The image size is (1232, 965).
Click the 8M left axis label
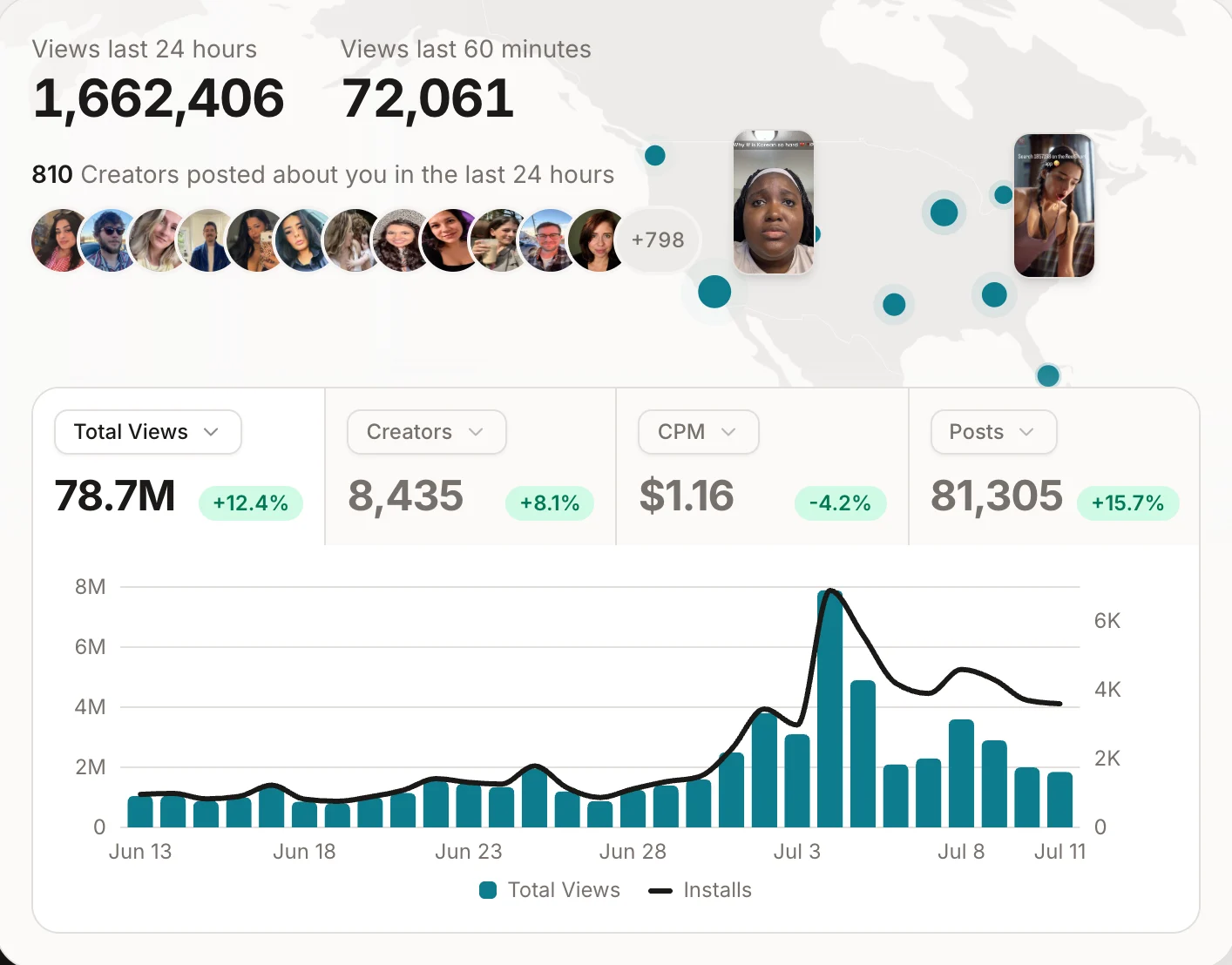pyautogui.click(x=91, y=587)
